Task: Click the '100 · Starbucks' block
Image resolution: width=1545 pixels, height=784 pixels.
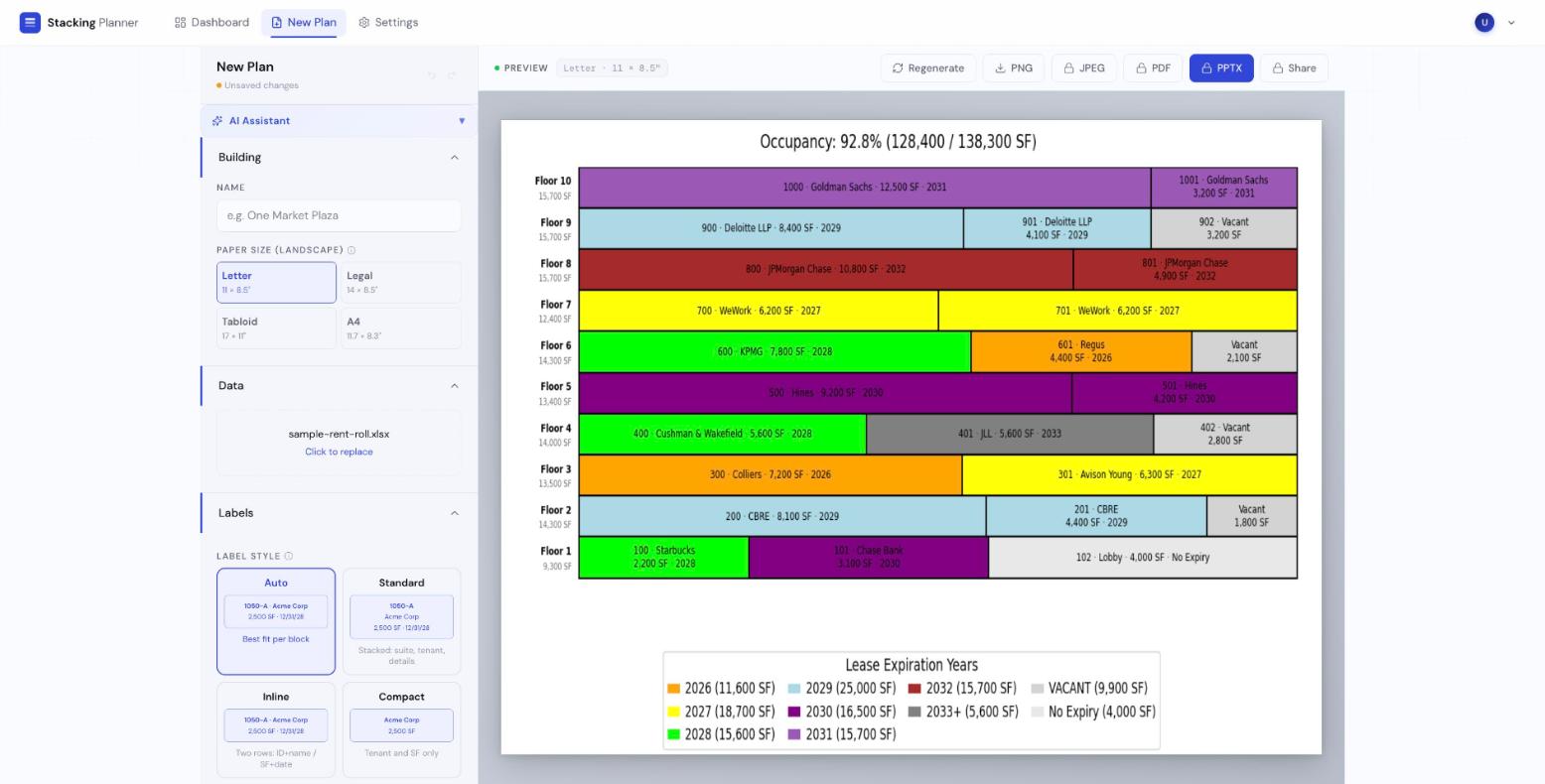Action: [664, 557]
